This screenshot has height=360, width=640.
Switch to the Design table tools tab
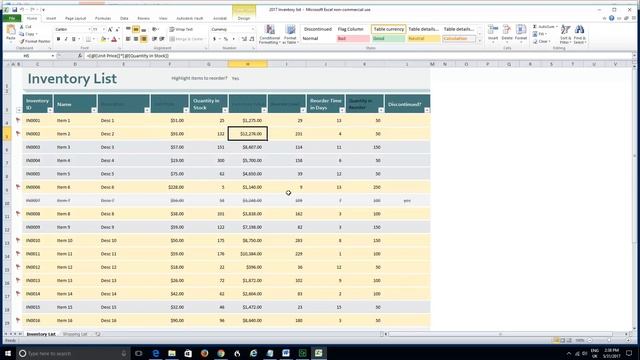pyautogui.click(x=244, y=18)
